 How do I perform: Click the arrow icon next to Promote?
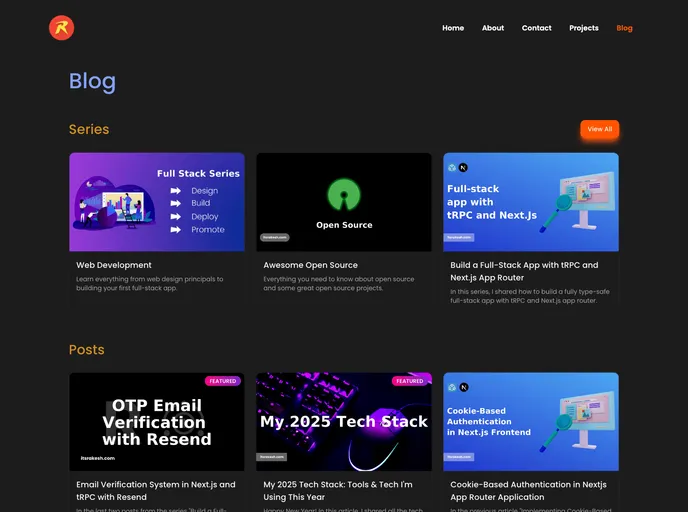[176, 229]
